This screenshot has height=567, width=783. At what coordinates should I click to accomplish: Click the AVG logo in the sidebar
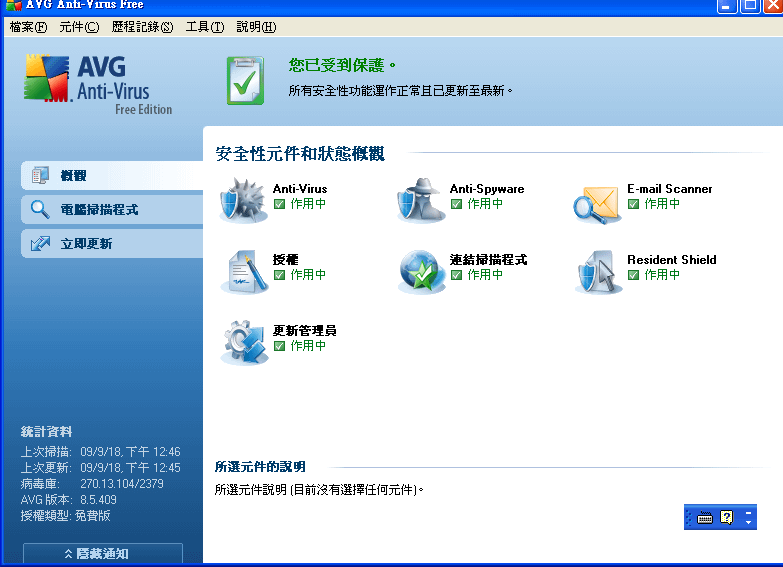click(98, 84)
